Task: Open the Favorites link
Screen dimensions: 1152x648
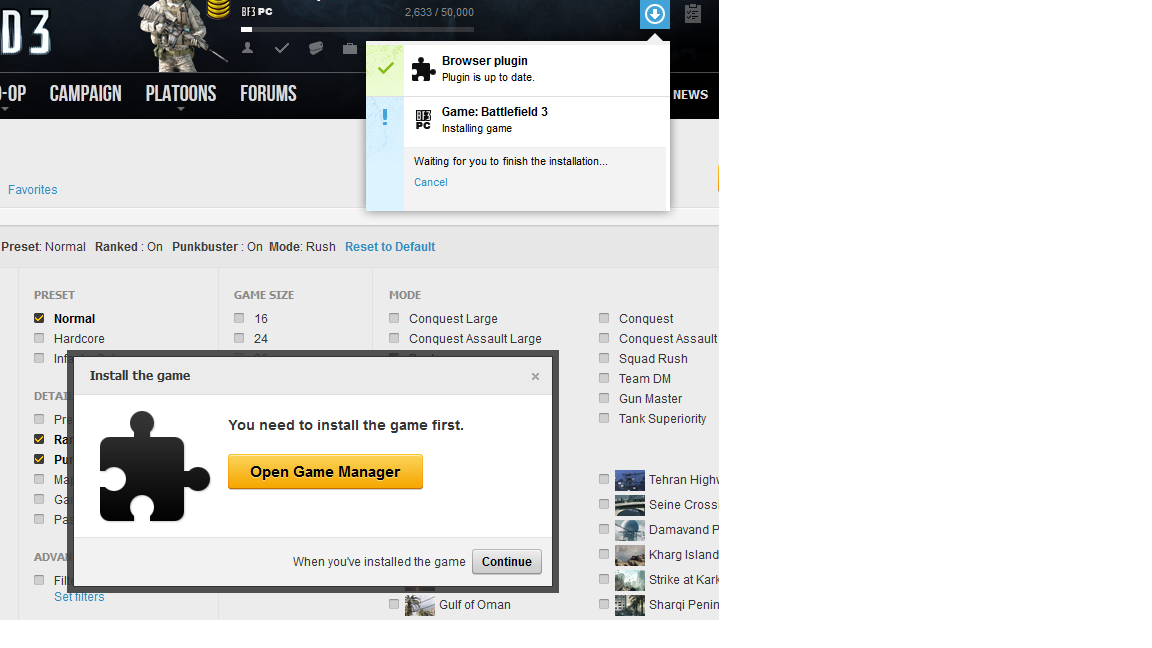Action: coord(32,190)
